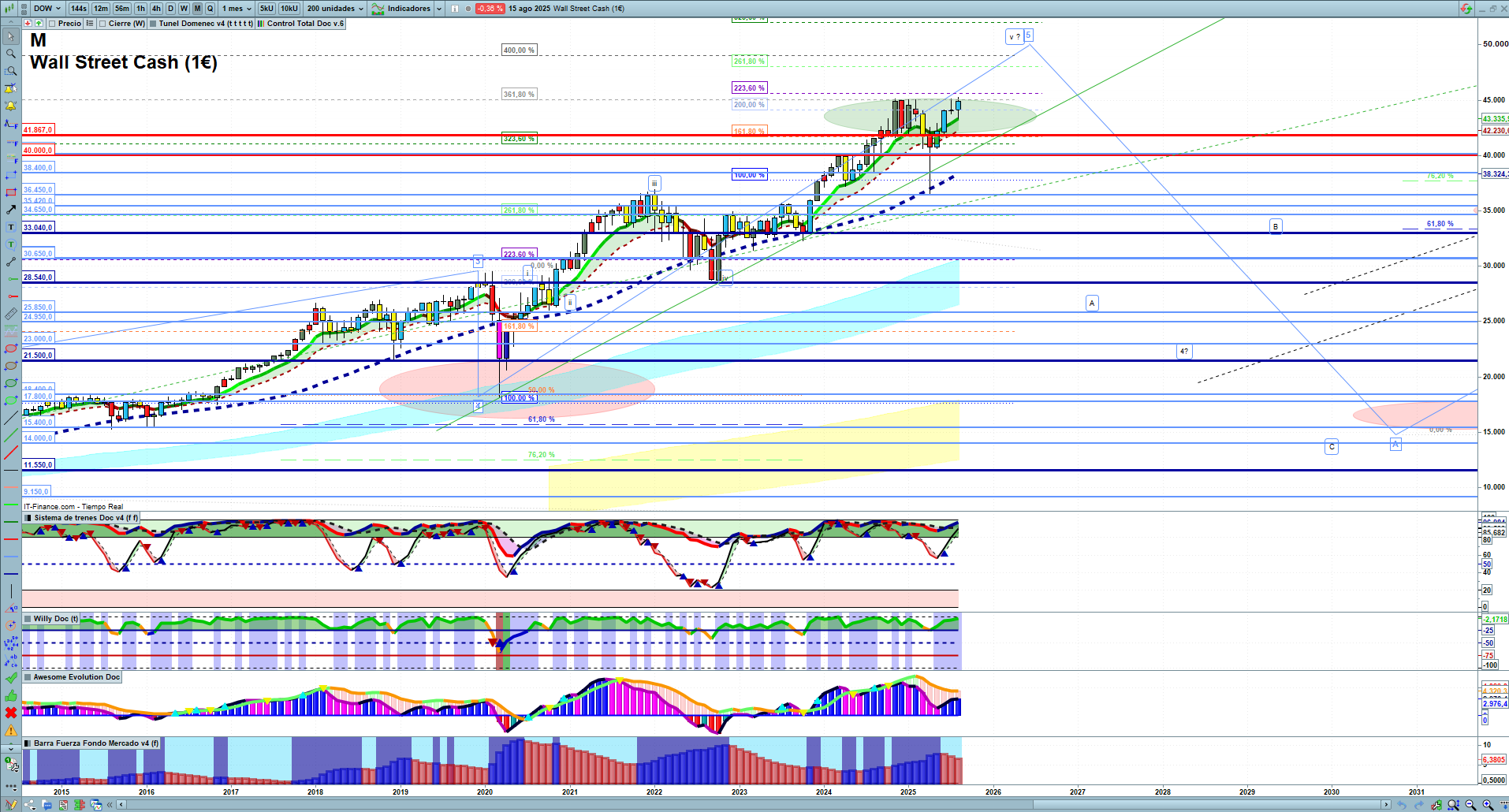Click the zoom-in magnifier in bottom bar
Screen dimensions: 1509x812
(x=1488, y=805)
